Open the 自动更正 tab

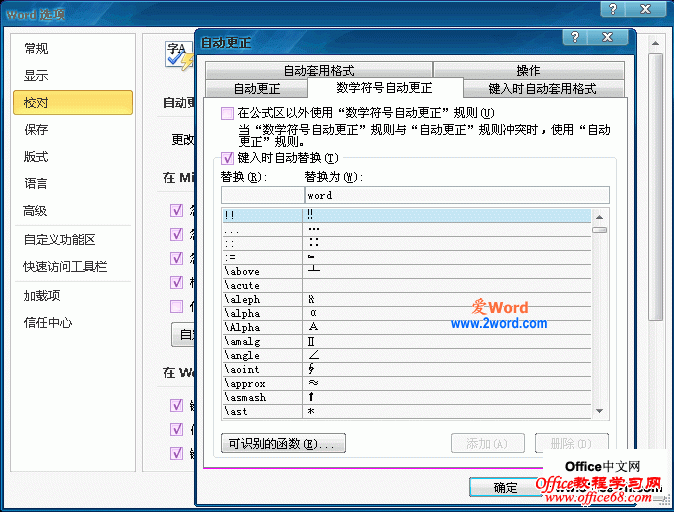point(257,89)
